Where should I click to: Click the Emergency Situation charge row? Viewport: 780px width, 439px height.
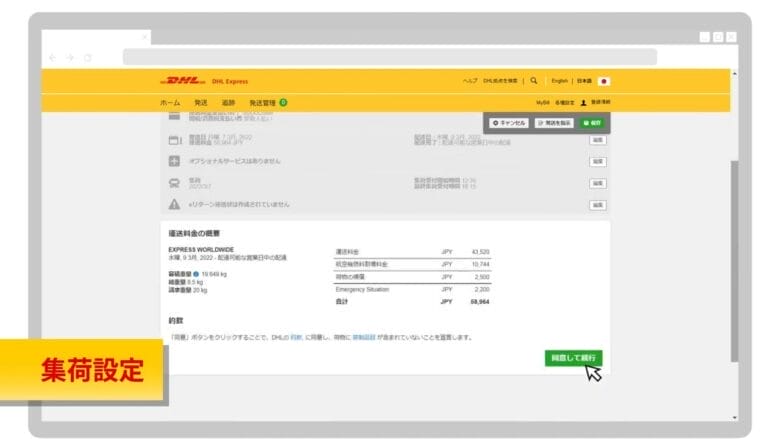click(x=412, y=289)
